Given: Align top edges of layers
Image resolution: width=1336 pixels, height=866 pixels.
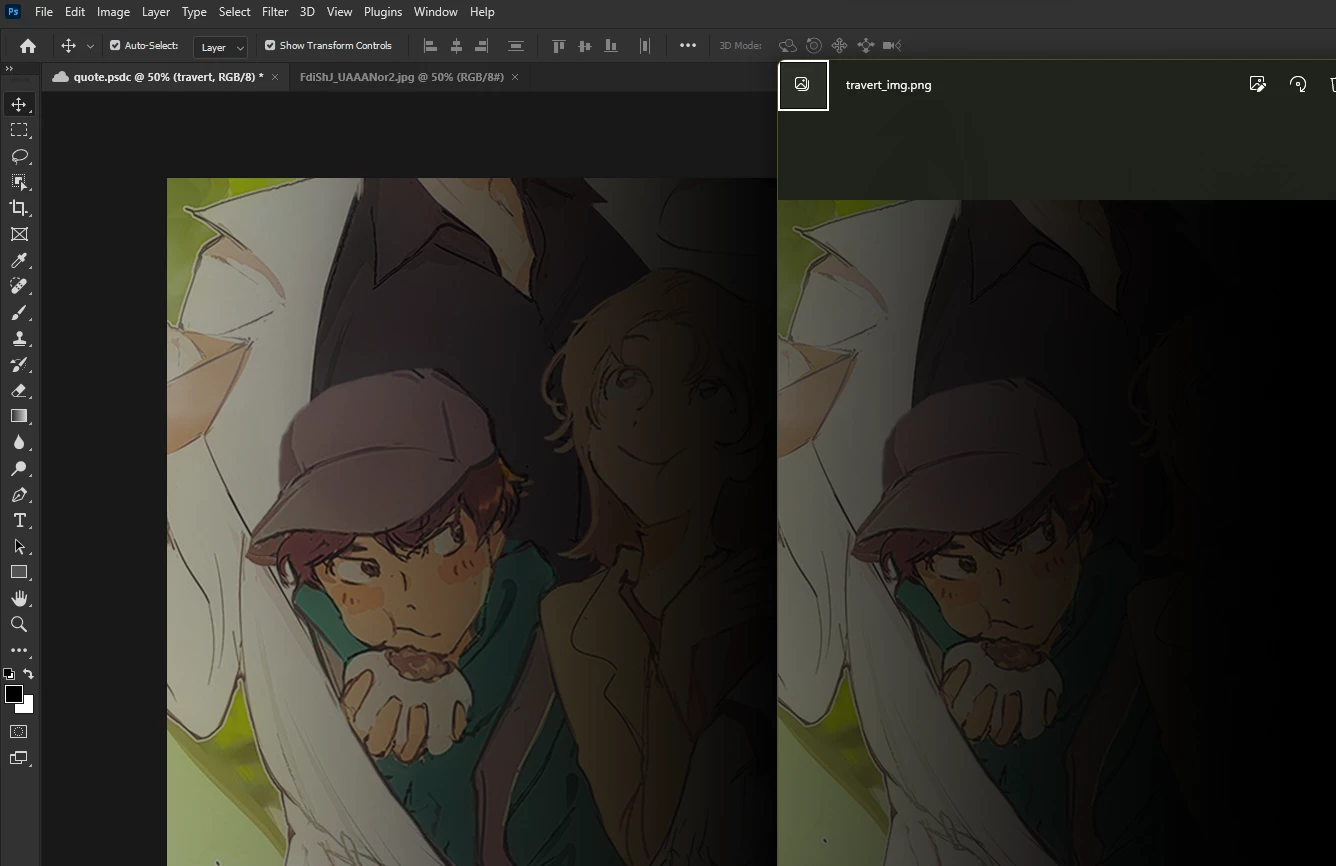Looking at the screenshot, I should [x=559, y=46].
